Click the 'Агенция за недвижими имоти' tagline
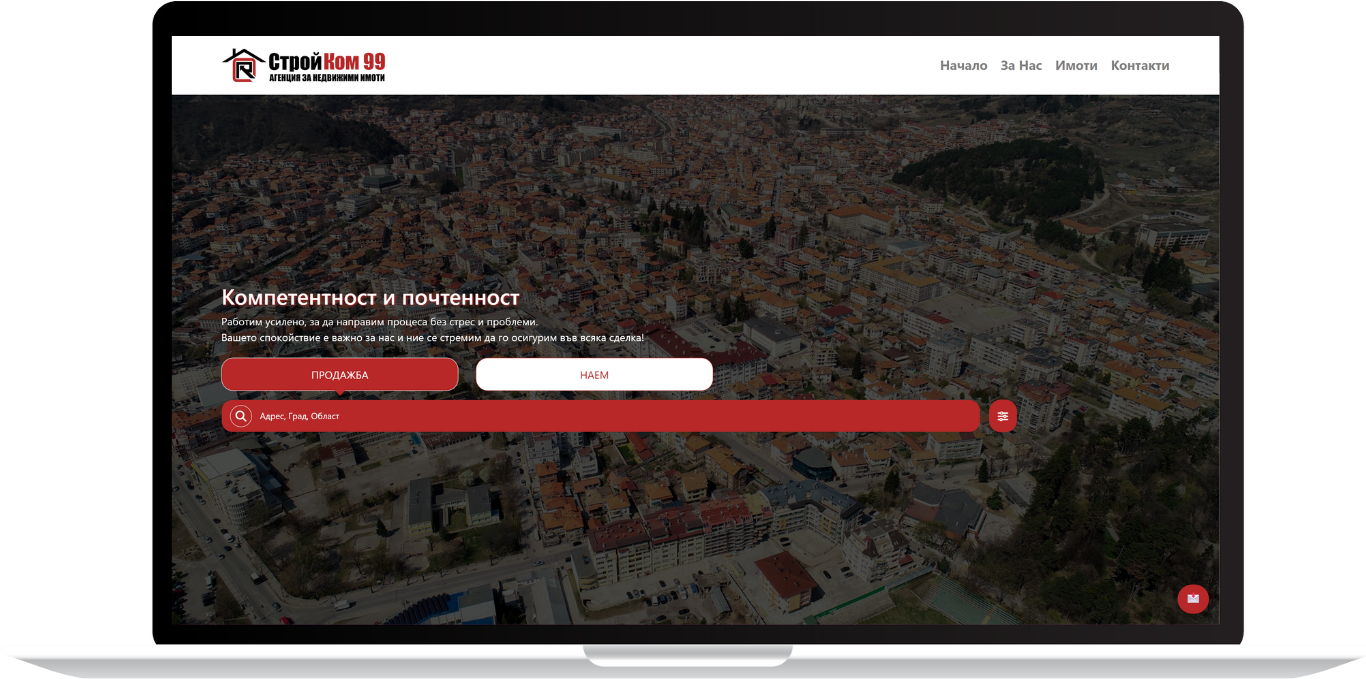This screenshot has width=1366, height=679. point(326,78)
